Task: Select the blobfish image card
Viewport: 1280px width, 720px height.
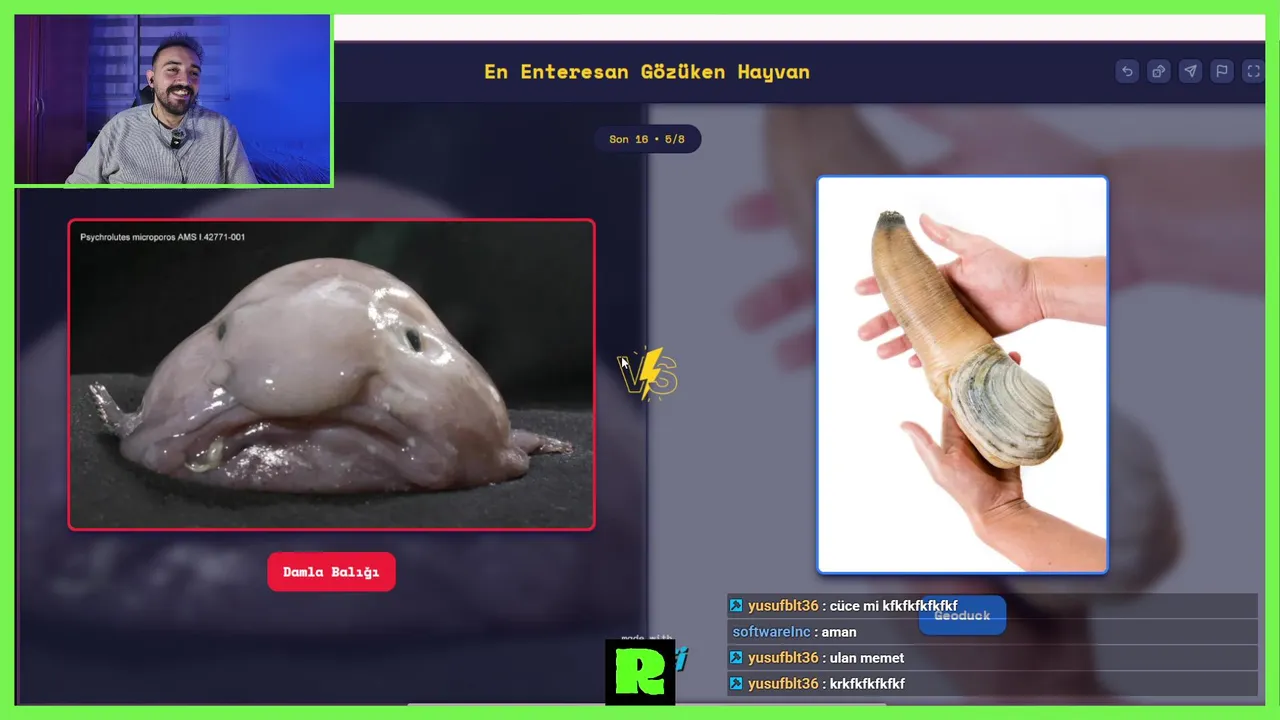Action: [331, 374]
